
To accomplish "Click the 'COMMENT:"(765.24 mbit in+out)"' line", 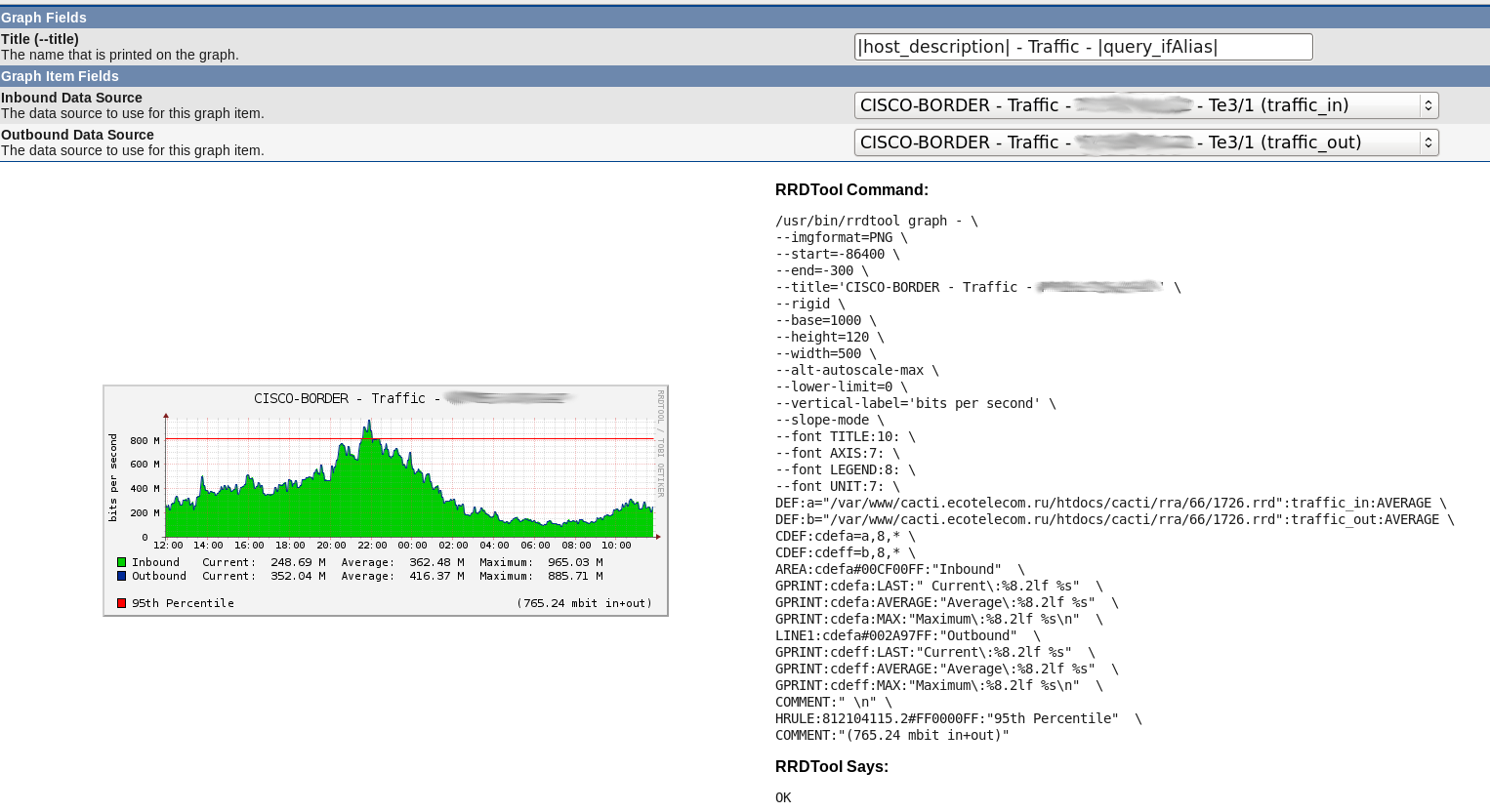I will [x=892, y=735].
